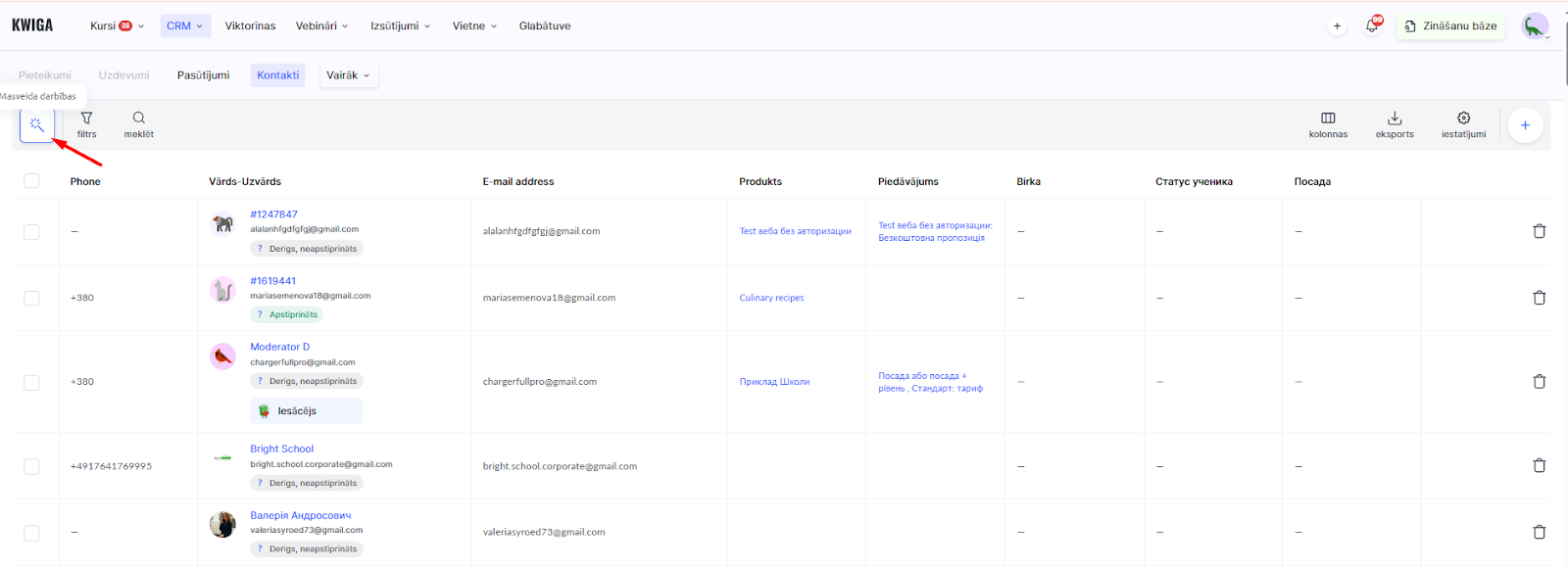Open the CRM dropdown menu
1568x569 pixels.
184,26
